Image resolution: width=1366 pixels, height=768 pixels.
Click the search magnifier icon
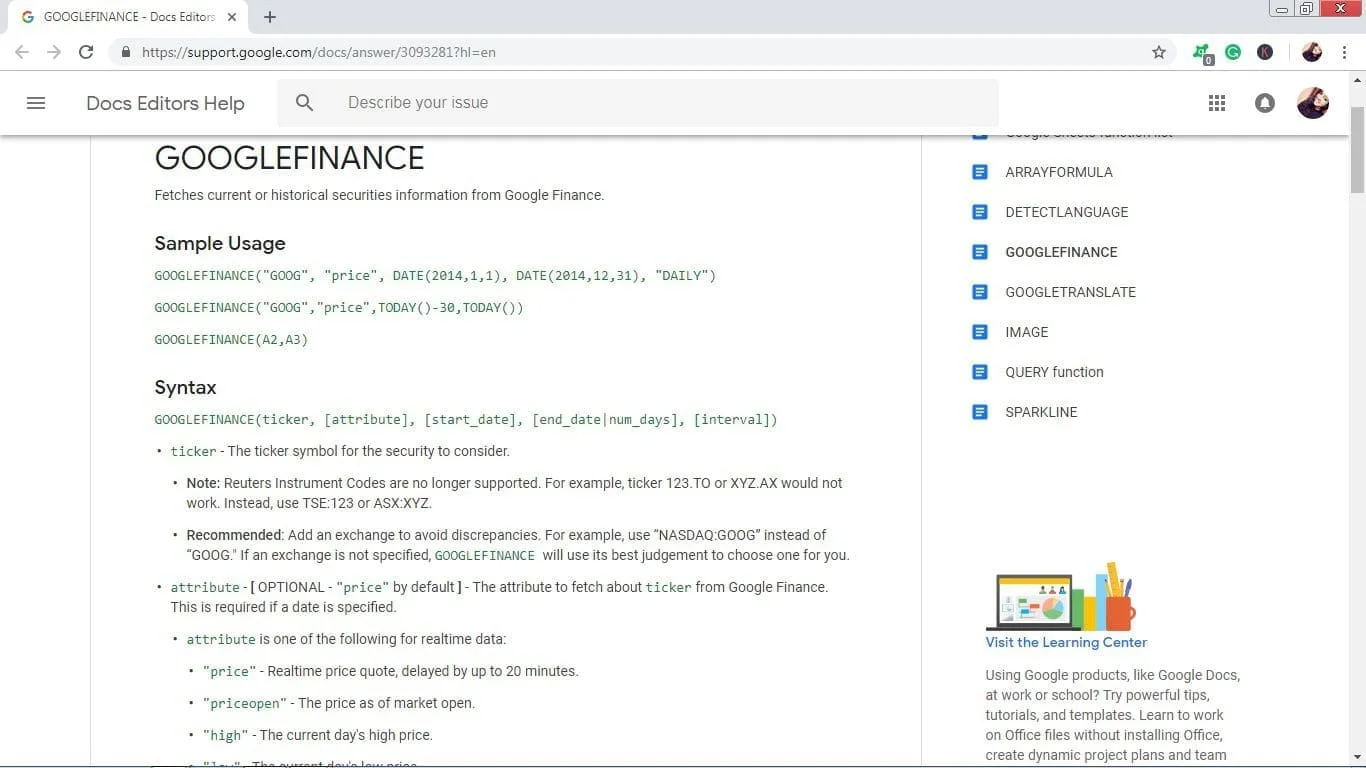pyautogui.click(x=305, y=103)
